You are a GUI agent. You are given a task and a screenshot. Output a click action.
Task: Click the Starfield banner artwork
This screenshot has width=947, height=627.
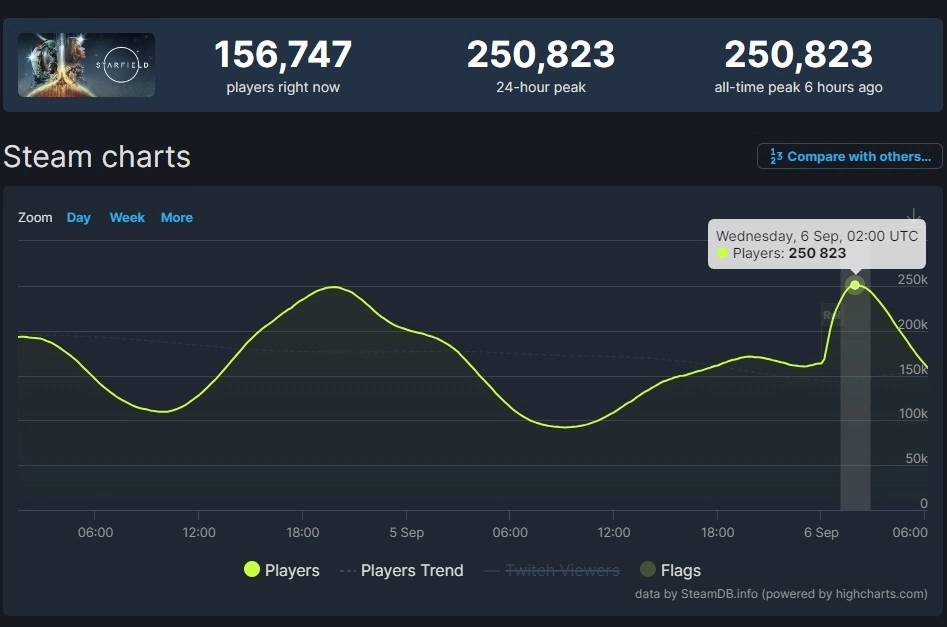click(86, 63)
